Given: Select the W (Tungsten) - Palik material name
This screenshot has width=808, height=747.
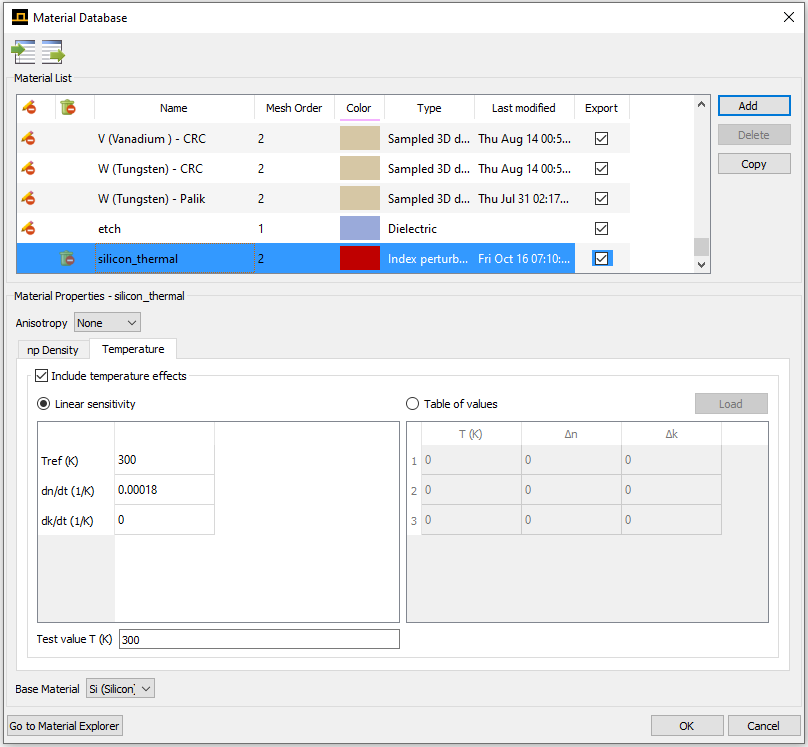Looking at the screenshot, I should [152, 198].
